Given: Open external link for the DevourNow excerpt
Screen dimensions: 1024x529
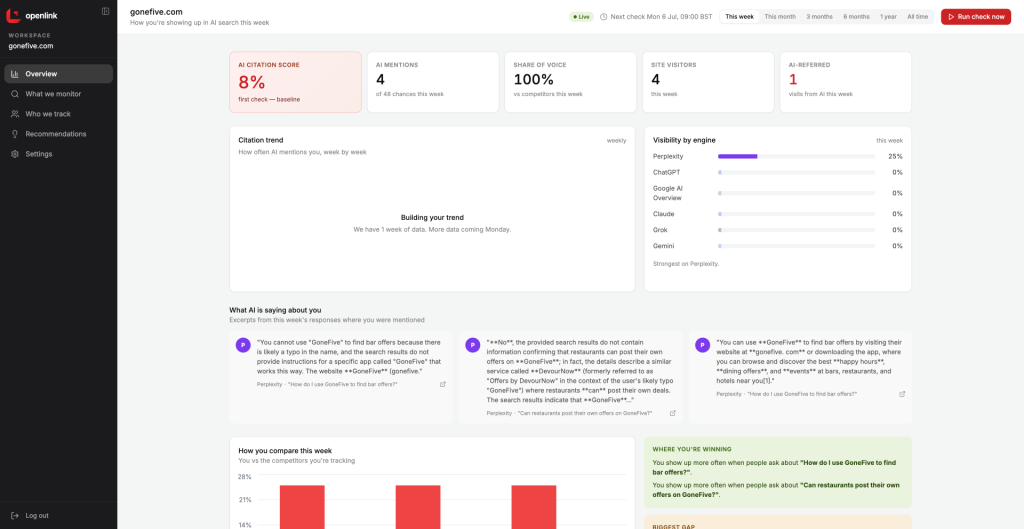Looking at the screenshot, I should pyautogui.click(x=673, y=413).
